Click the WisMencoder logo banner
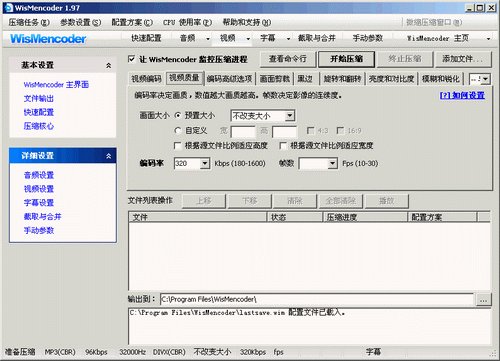 48,39
